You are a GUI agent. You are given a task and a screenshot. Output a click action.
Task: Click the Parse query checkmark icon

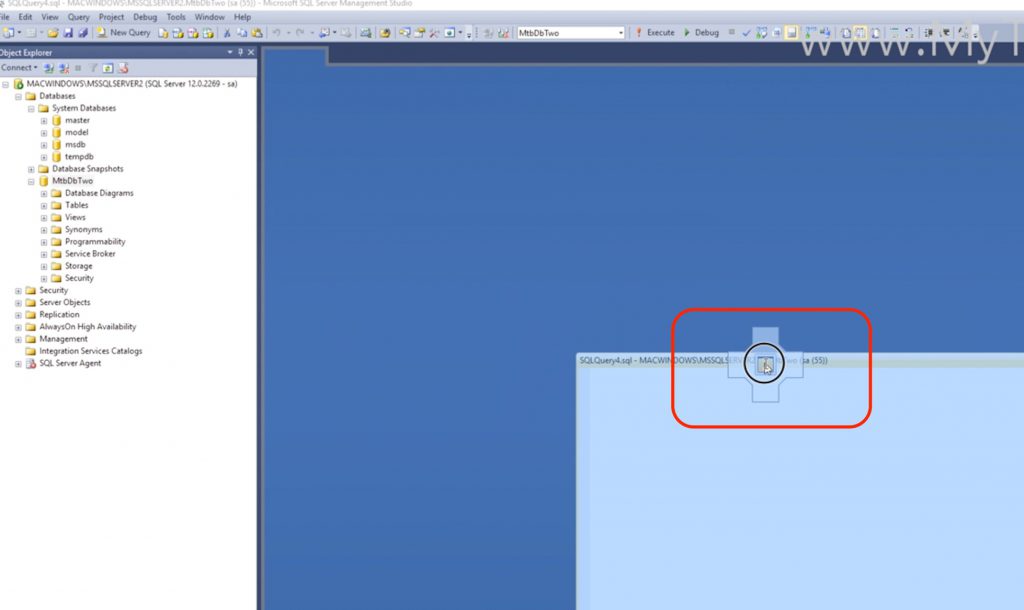(745, 32)
